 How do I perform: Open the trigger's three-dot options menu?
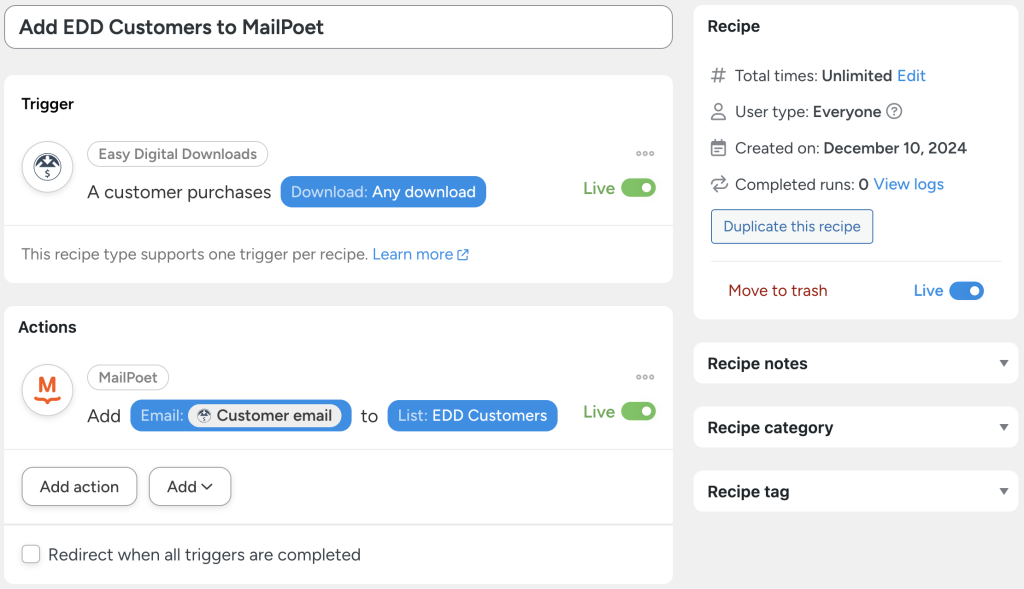click(x=645, y=153)
